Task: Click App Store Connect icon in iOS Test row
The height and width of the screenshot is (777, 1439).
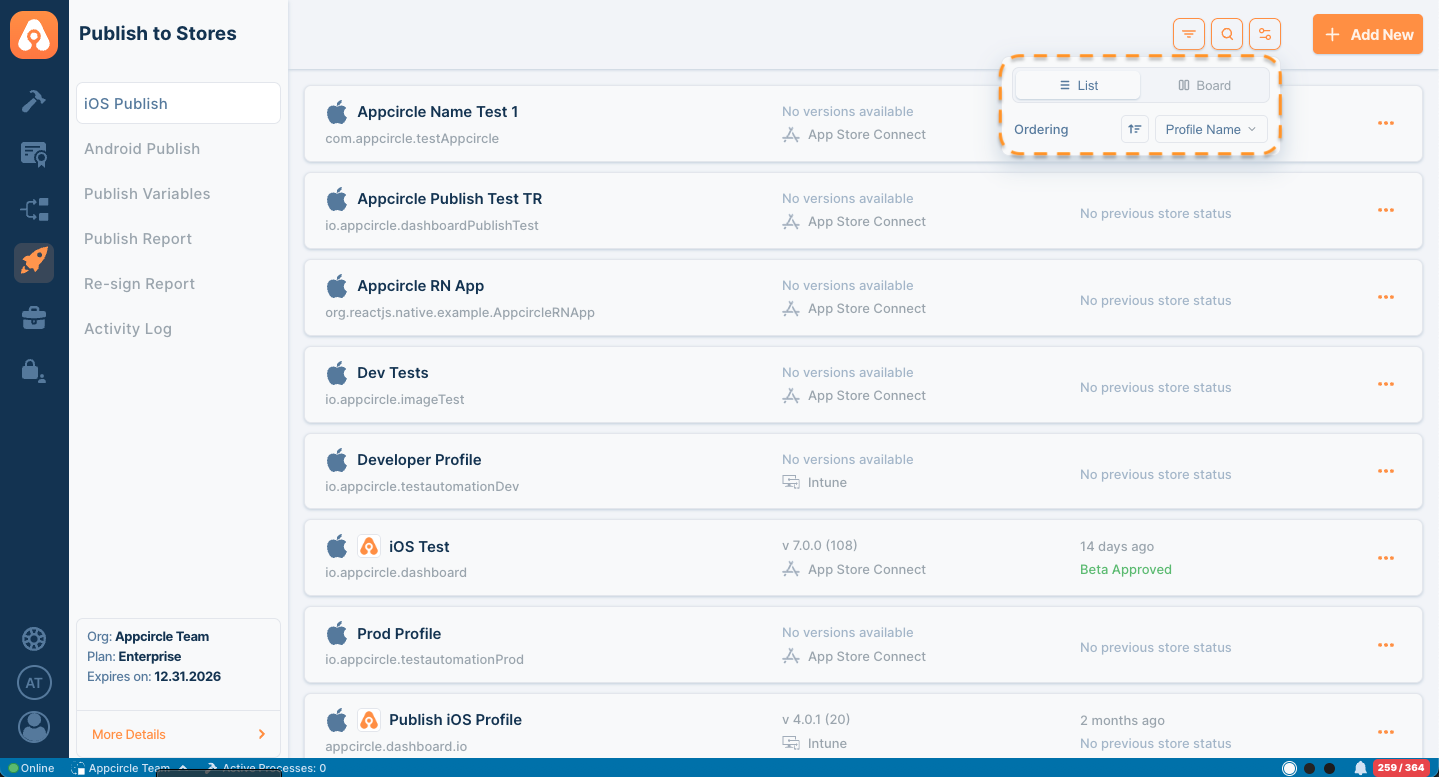Action: click(790, 569)
